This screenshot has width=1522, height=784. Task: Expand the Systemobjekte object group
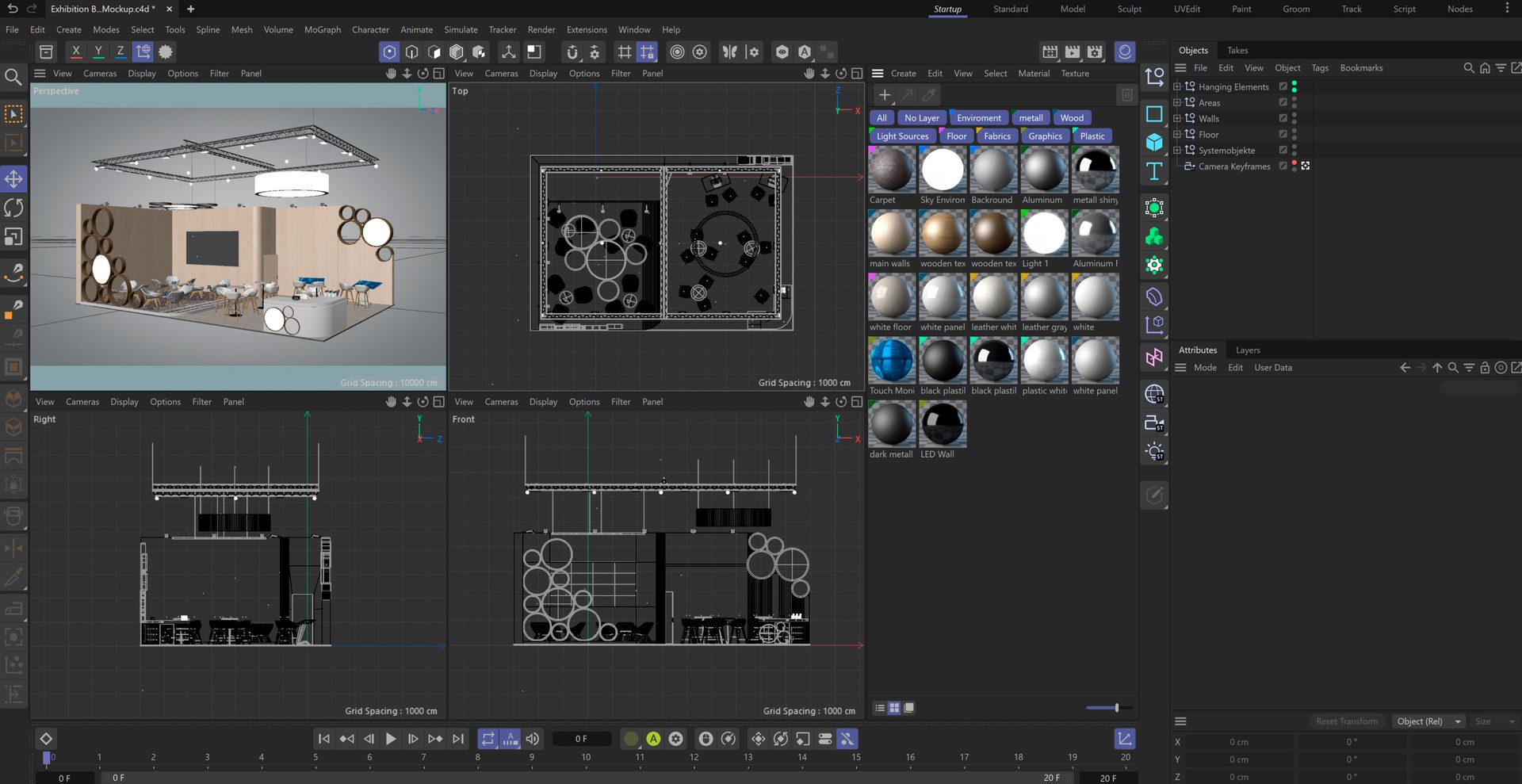(x=1177, y=150)
